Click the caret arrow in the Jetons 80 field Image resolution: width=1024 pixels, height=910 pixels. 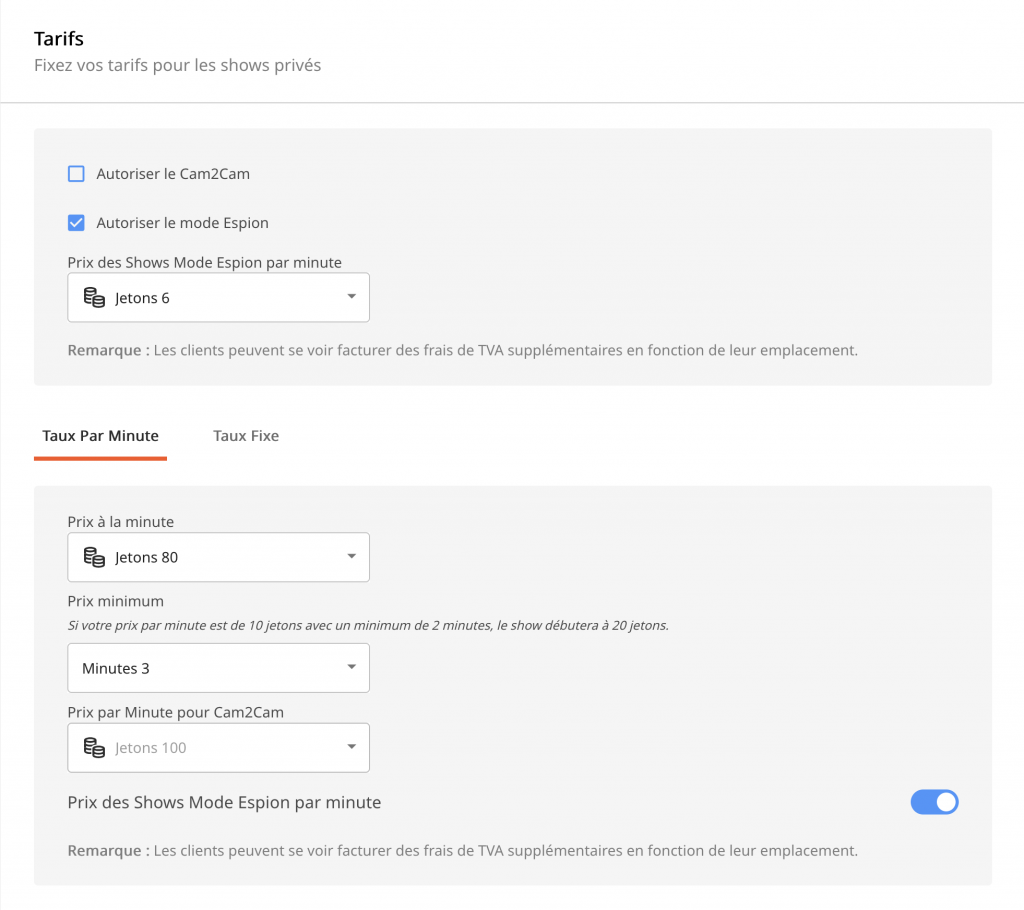[x=351, y=557]
